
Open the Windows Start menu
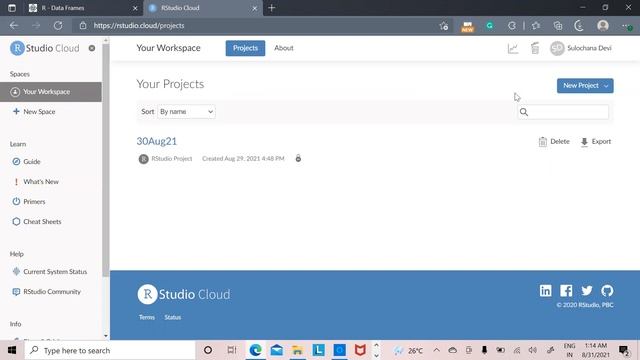12,350
